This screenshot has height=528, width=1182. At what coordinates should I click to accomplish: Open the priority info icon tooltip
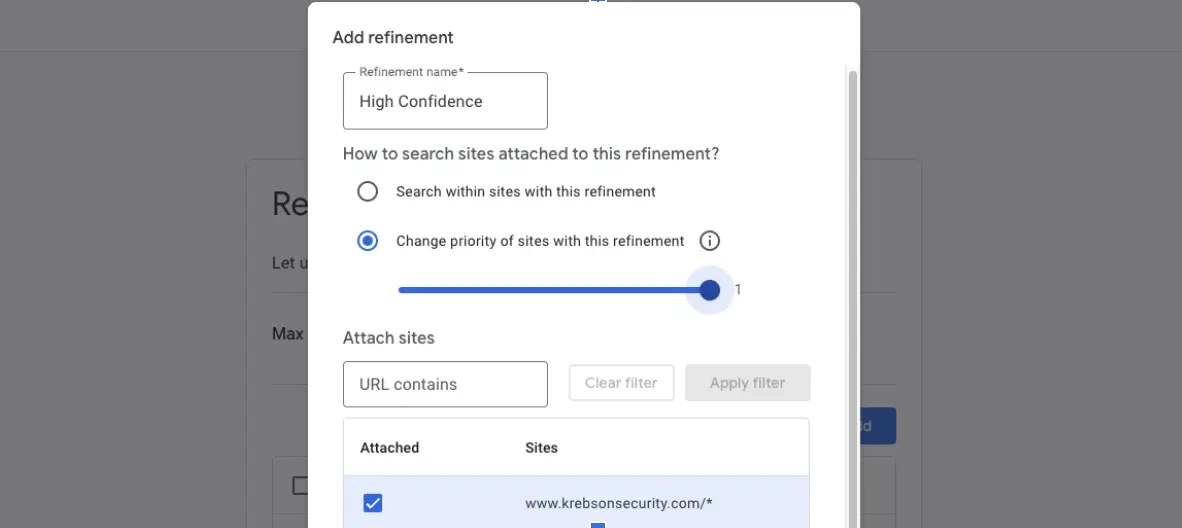[709, 241]
